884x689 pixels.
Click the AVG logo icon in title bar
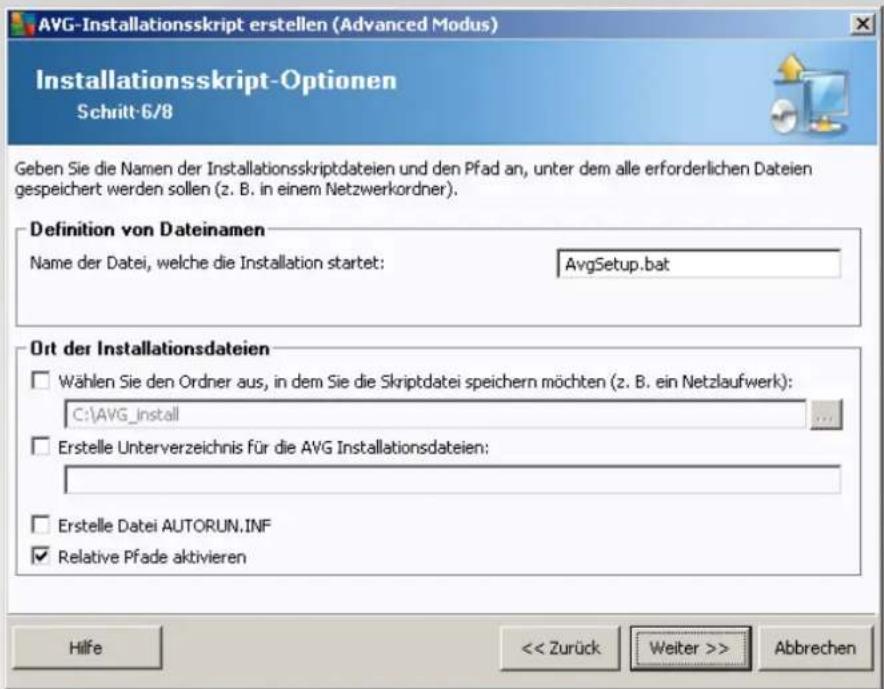[23, 24]
